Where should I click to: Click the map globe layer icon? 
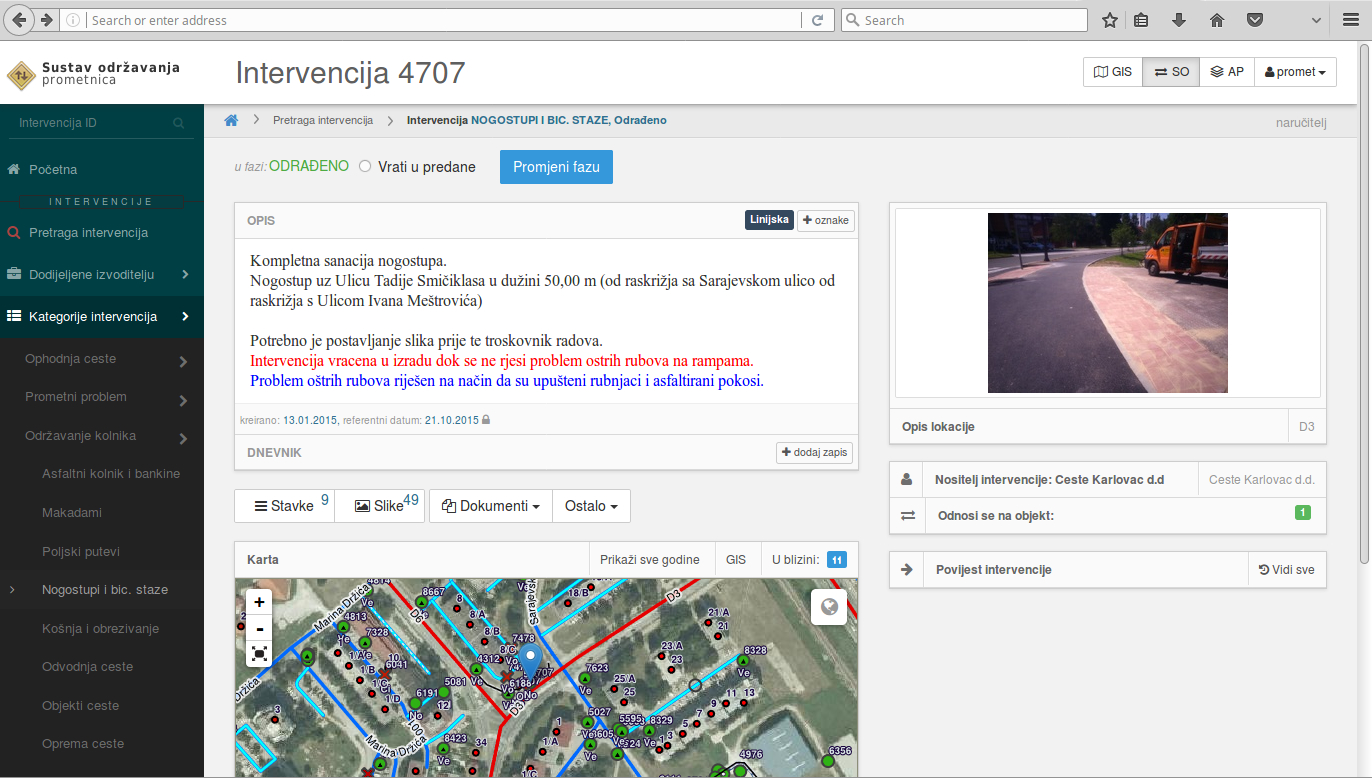tap(829, 607)
